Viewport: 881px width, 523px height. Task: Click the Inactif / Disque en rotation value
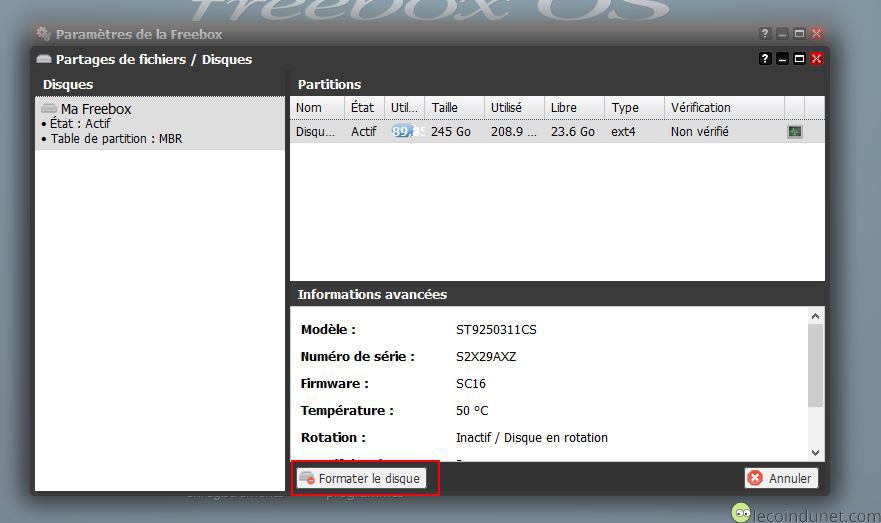[x=532, y=438]
